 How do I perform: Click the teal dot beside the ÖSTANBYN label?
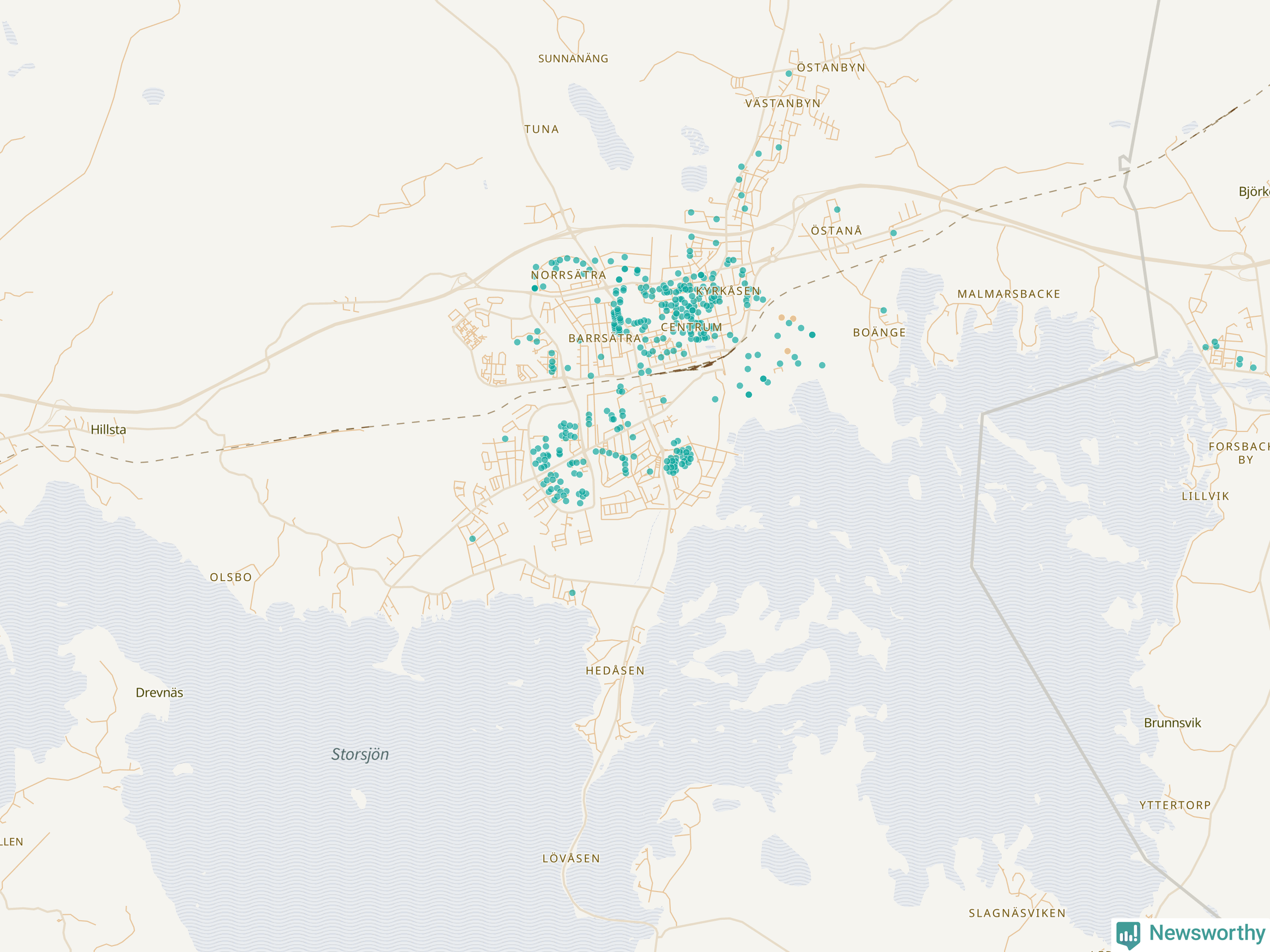pos(789,73)
